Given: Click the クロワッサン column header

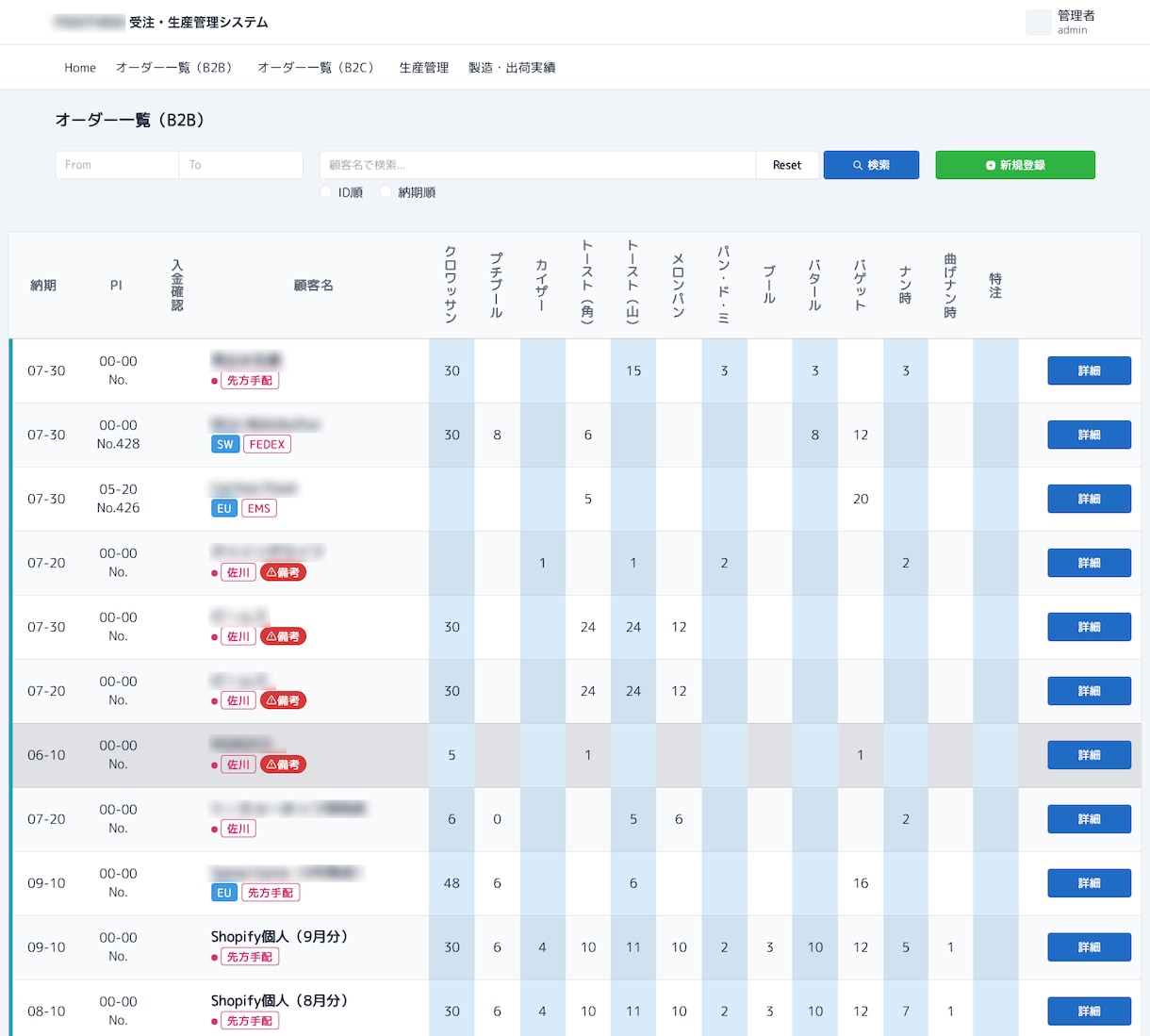Looking at the screenshot, I should [452, 286].
